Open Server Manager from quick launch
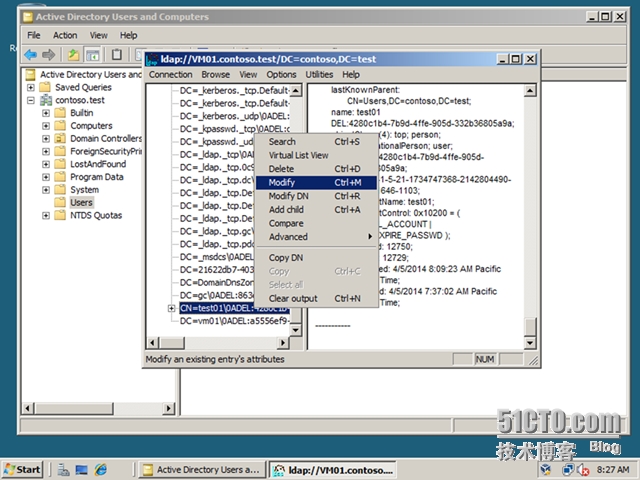 [63, 470]
